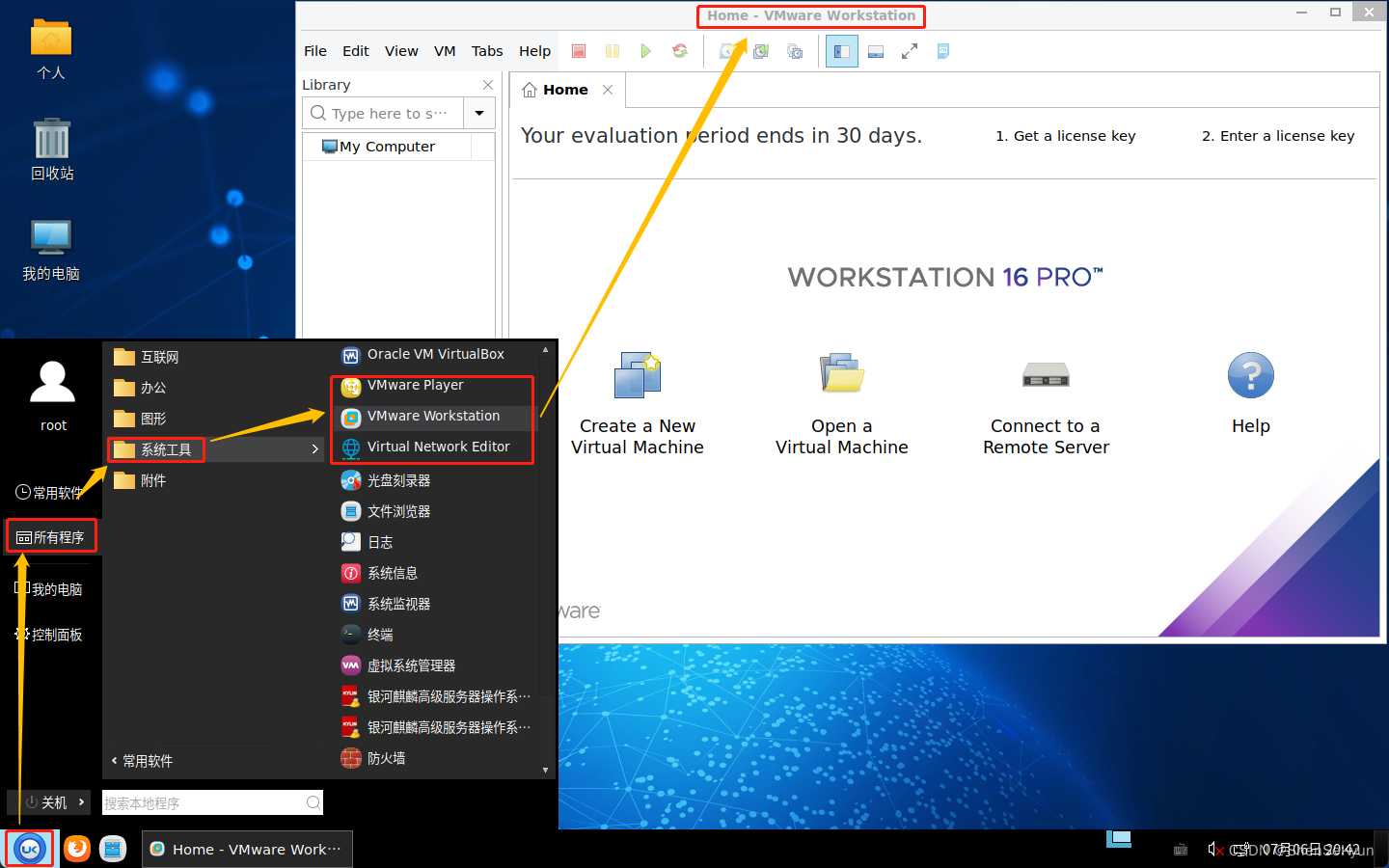The image size is (1389, 868).
Task: Click 所有程序 all programs entry
Action: pos(51,537)
